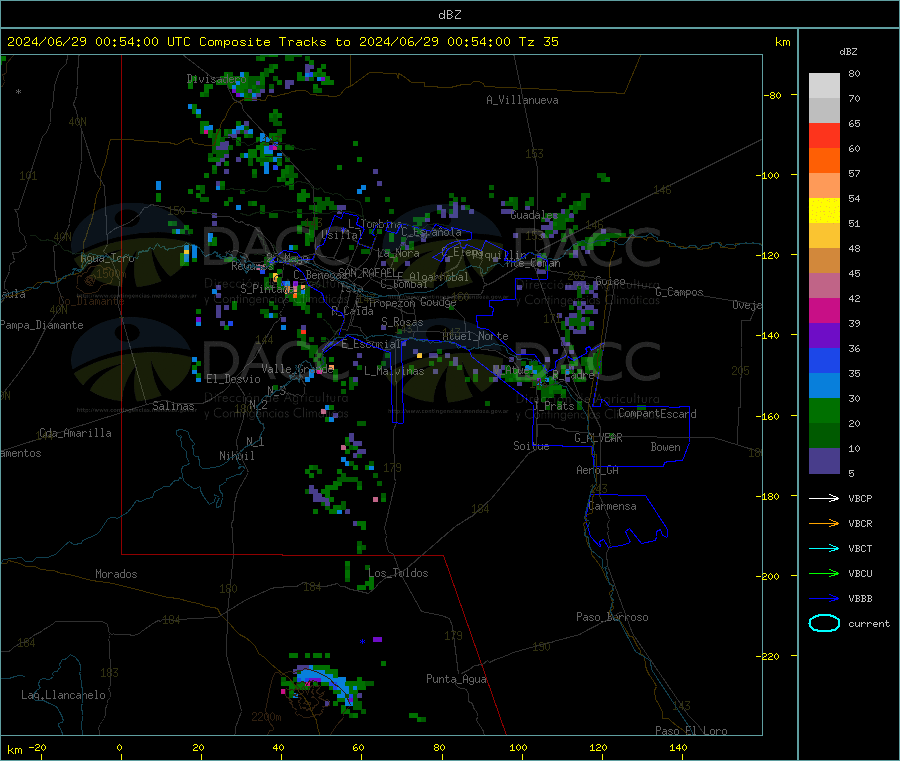This screenshot has height=761, width=900.
Task: Click the S_Rosas map label
Action: click(x=402, y=323)
